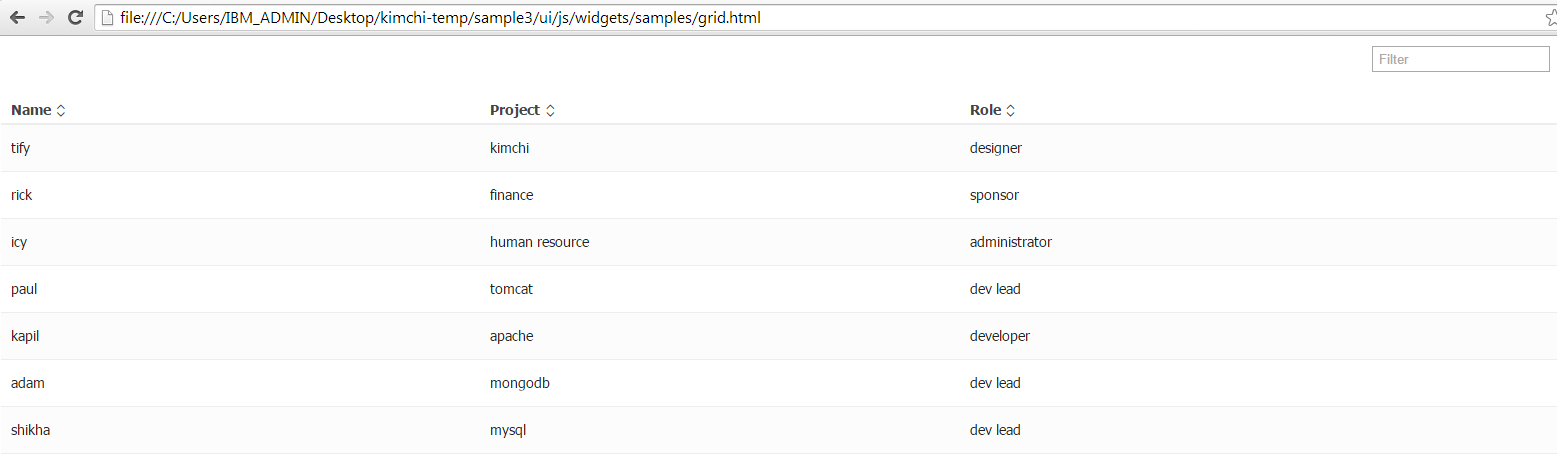This screenshot has height=456, width=1557.
Task: Click the Project column header text
Action: (x=514, y=110)
